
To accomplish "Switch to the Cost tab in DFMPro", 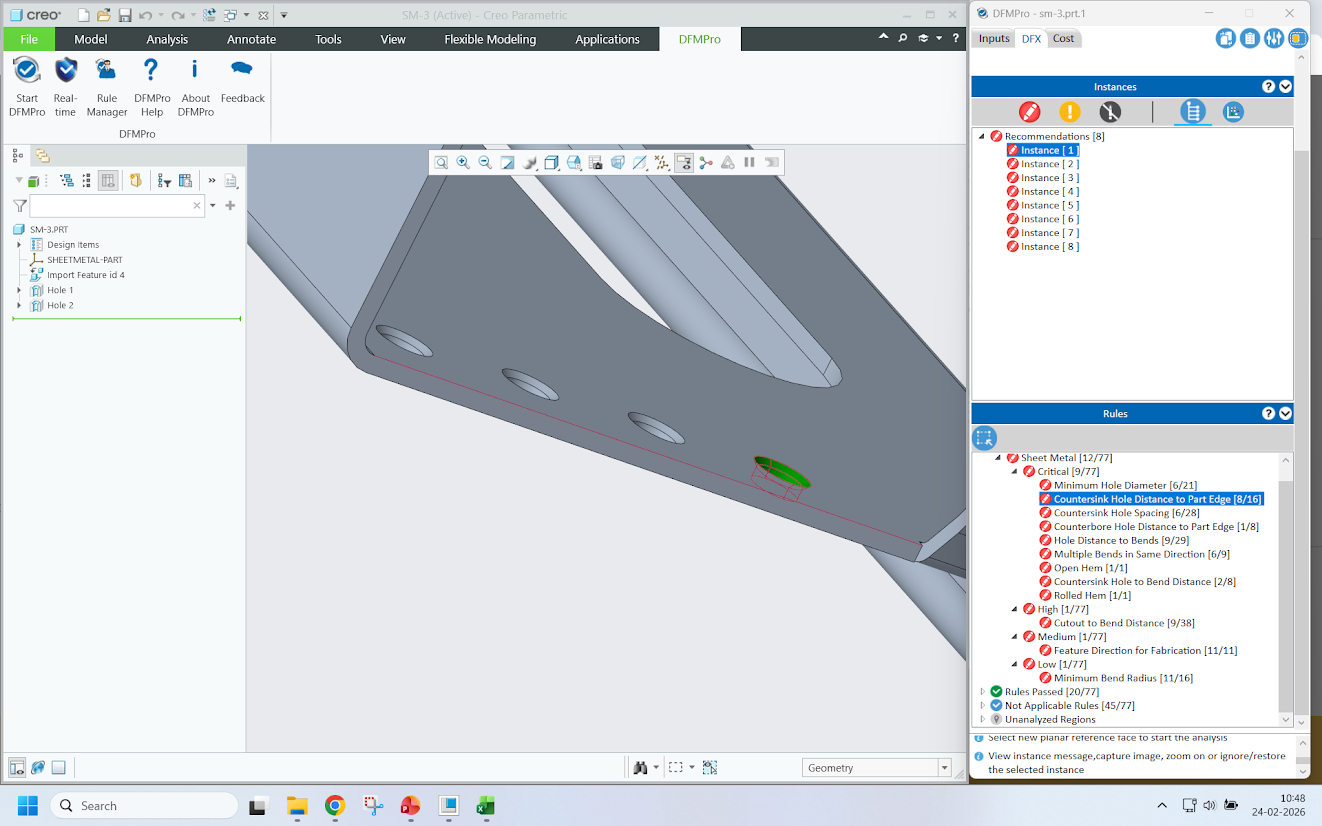I will pyautogui.click(x=1063, y=39).
